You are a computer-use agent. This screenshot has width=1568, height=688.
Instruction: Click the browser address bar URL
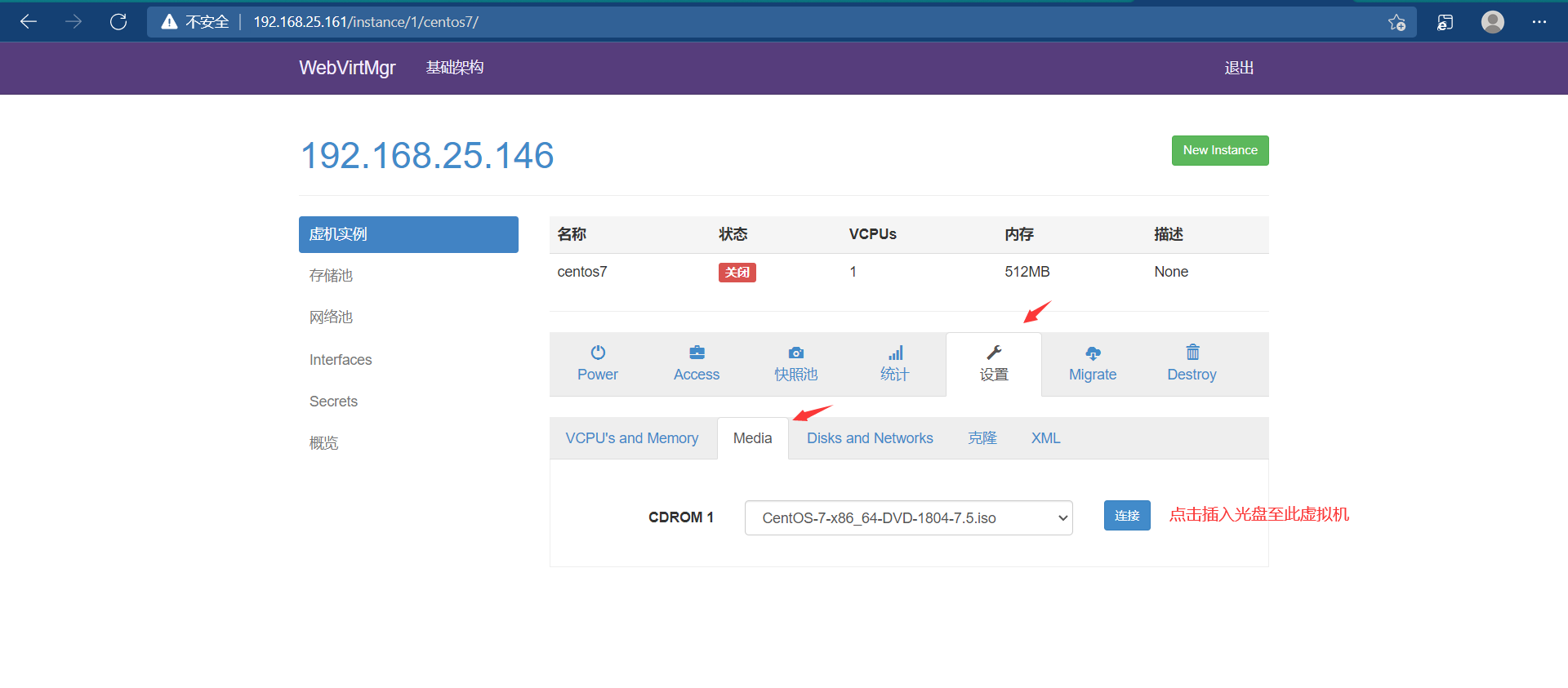click(366, 22)
